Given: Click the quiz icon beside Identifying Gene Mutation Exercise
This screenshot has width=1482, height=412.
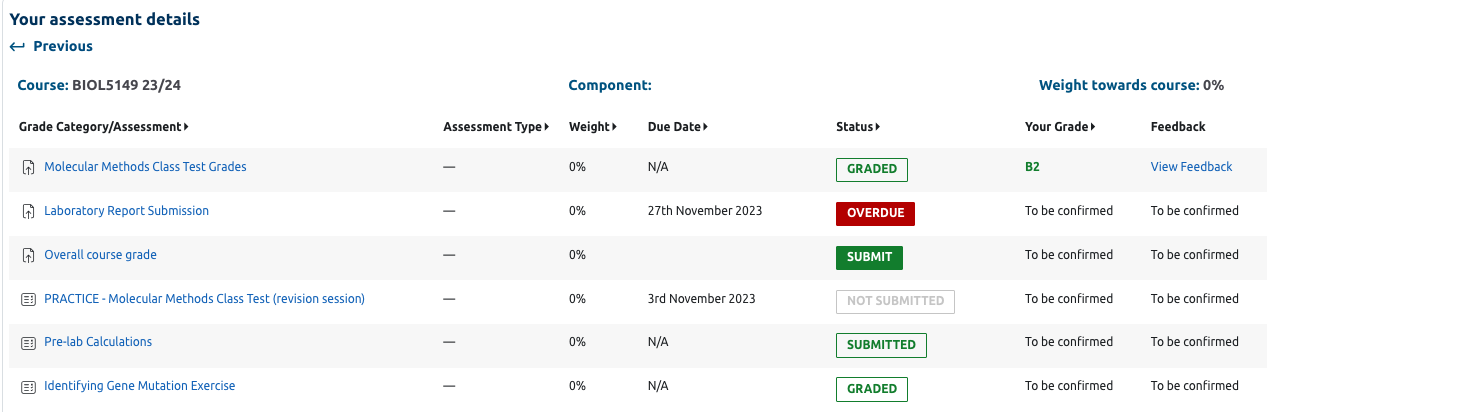Looking at the screenshot, I should (x=28, y=387).
